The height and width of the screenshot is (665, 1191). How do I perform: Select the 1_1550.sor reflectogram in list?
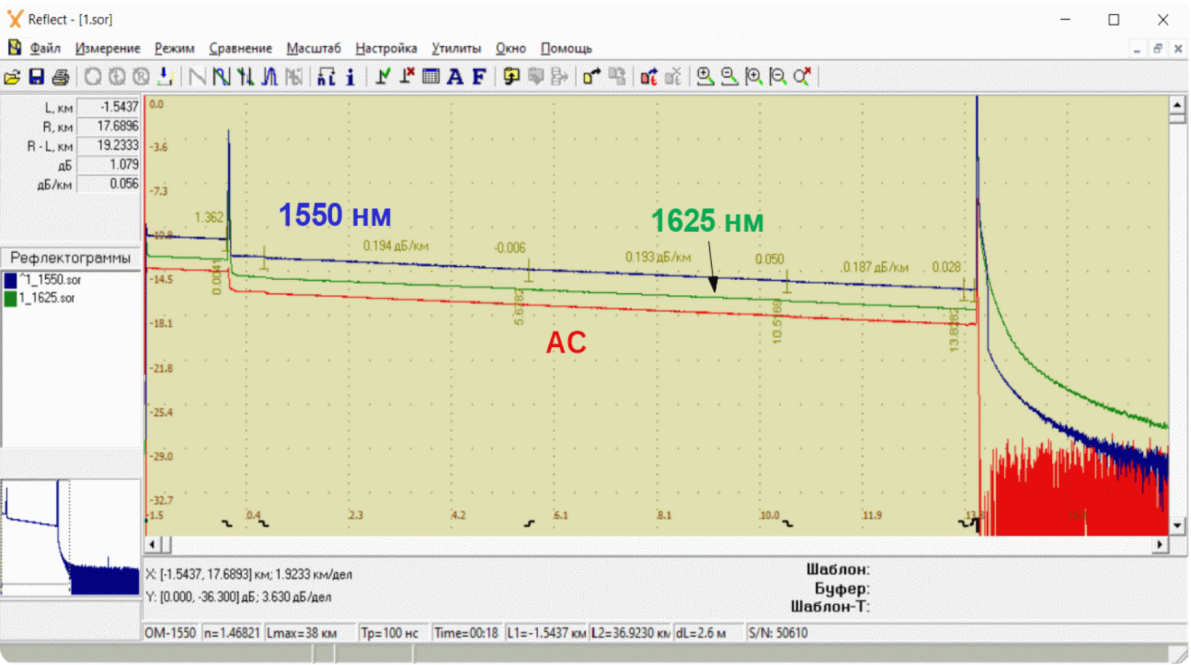[50, 280]
